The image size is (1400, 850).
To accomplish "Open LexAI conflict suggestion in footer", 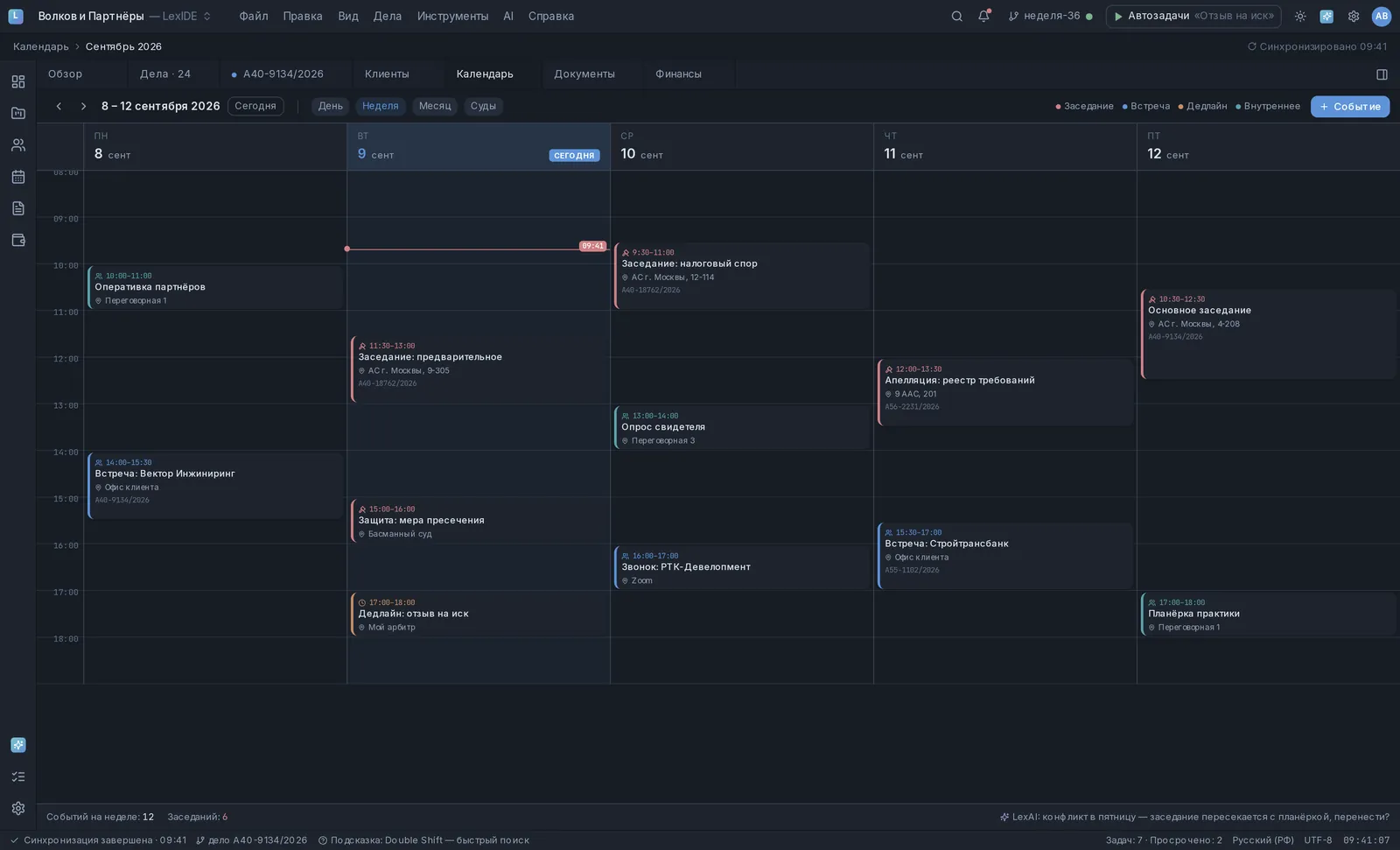I will [x=1194, y=817].
